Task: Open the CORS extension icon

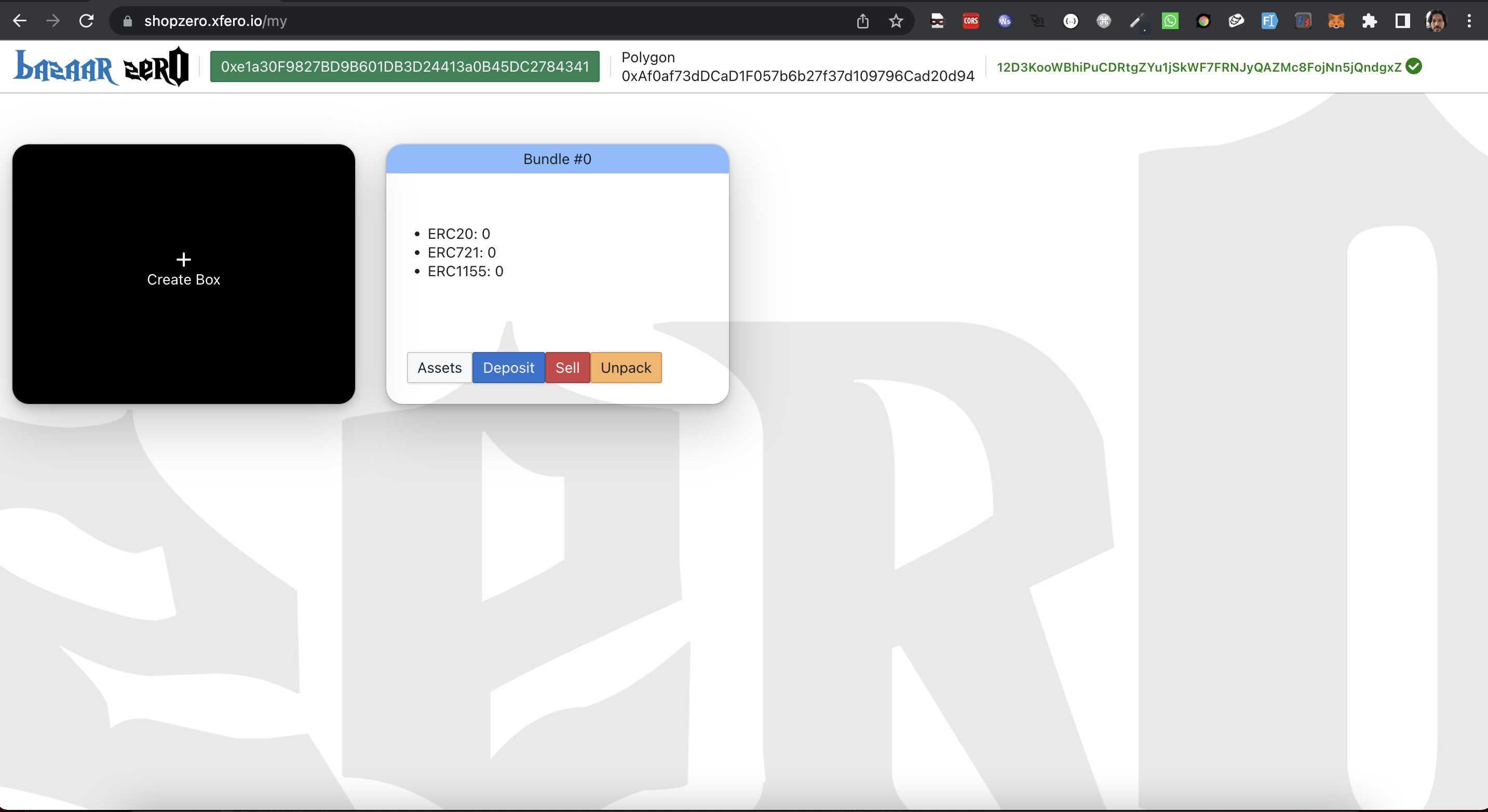Action: tap(970, 21)
